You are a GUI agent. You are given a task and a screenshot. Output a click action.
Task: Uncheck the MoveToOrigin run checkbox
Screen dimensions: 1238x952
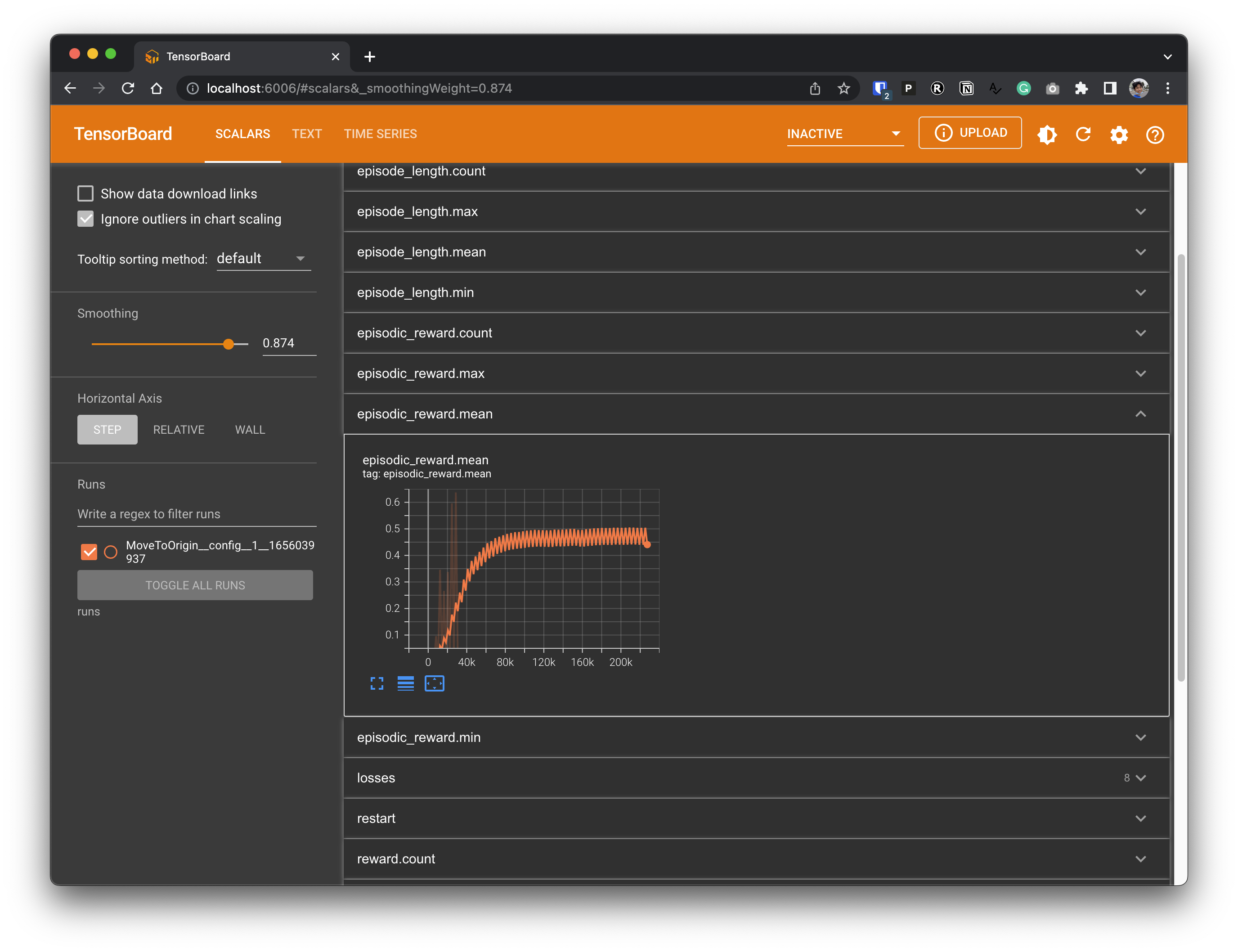[x=89, y=552]
